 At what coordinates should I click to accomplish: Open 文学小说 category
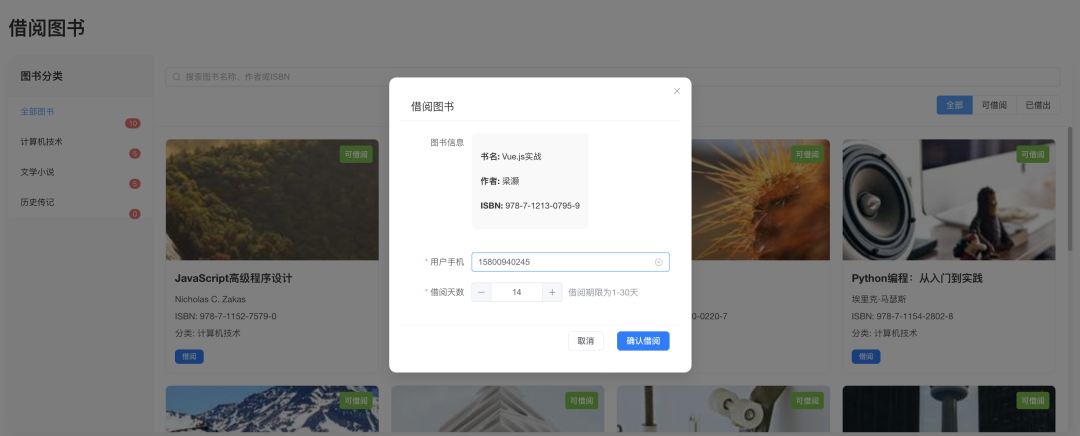(x=81, y=172)
